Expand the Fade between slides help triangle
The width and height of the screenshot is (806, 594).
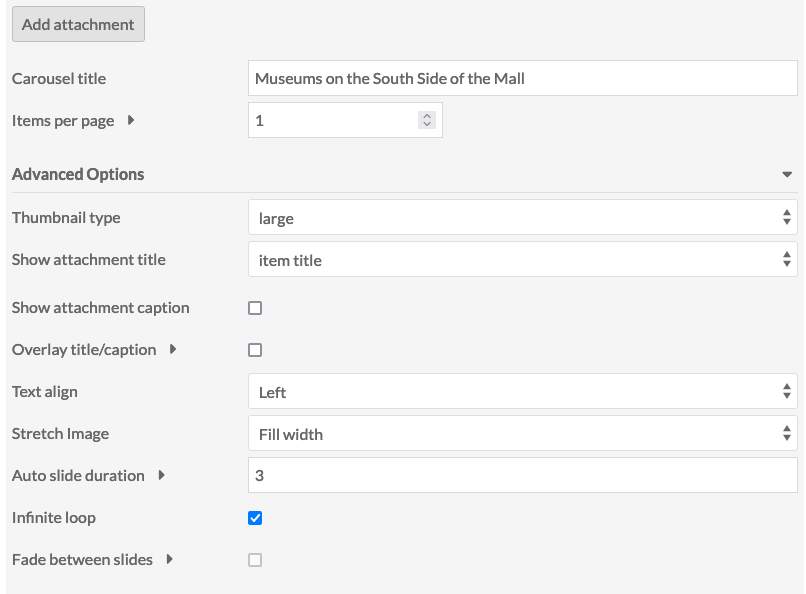click(170, 559)
